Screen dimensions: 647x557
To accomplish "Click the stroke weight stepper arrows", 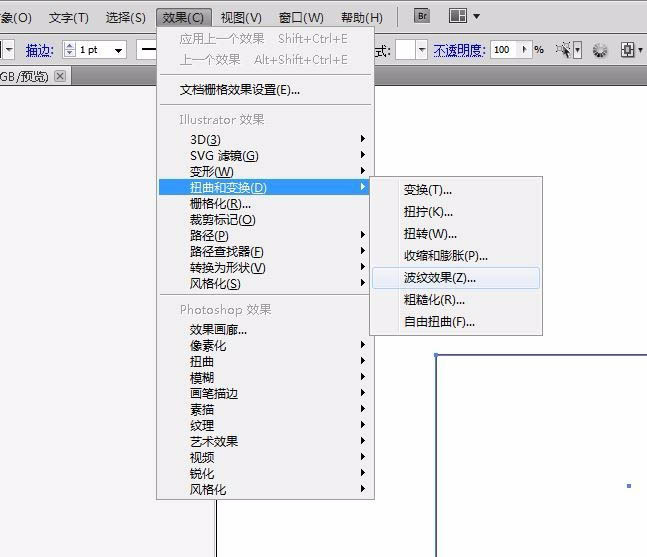I will [69, 50].
